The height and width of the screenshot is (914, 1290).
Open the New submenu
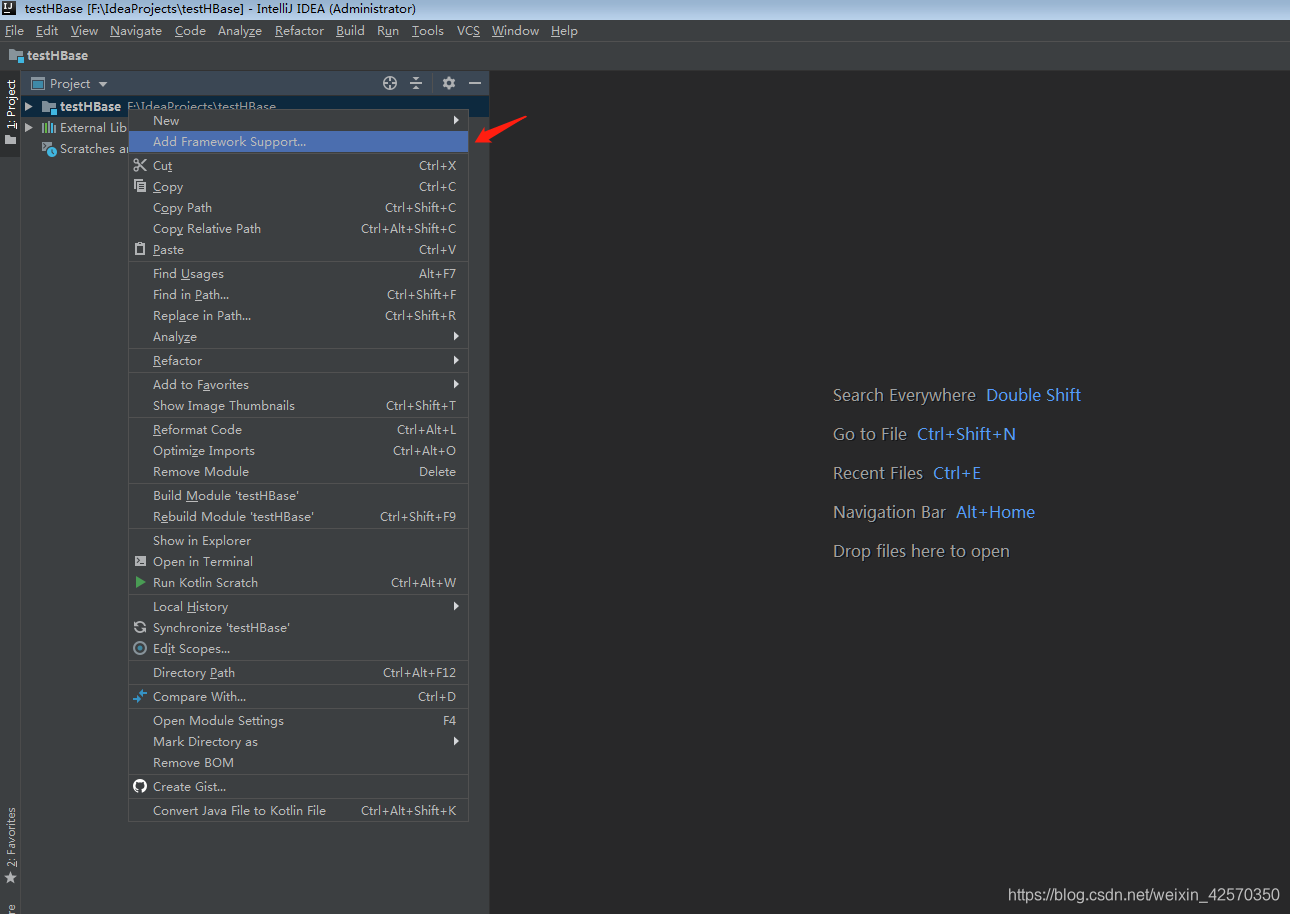pos(298,120)
